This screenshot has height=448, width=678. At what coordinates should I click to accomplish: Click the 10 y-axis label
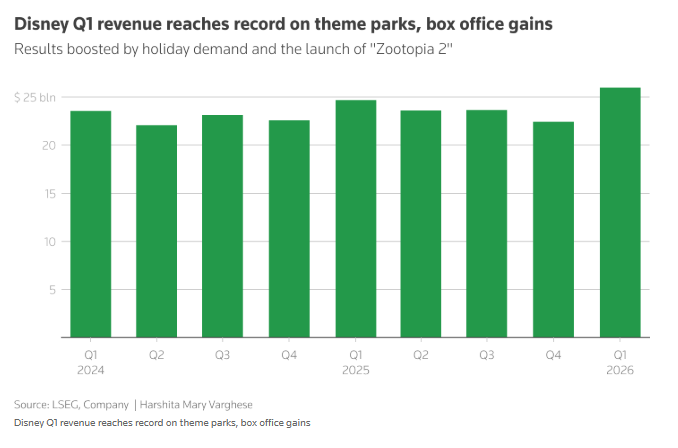(x=50, y=242)
